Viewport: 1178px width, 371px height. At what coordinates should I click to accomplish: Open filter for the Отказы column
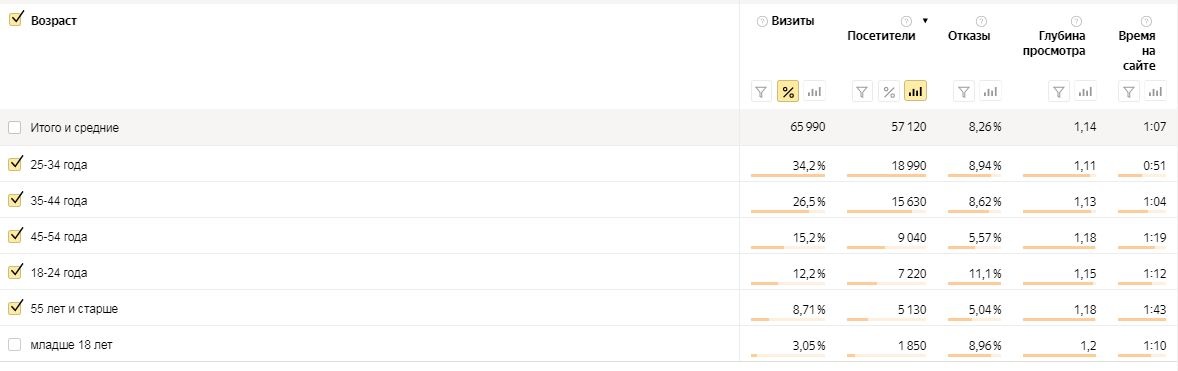[x=964, y=92]
